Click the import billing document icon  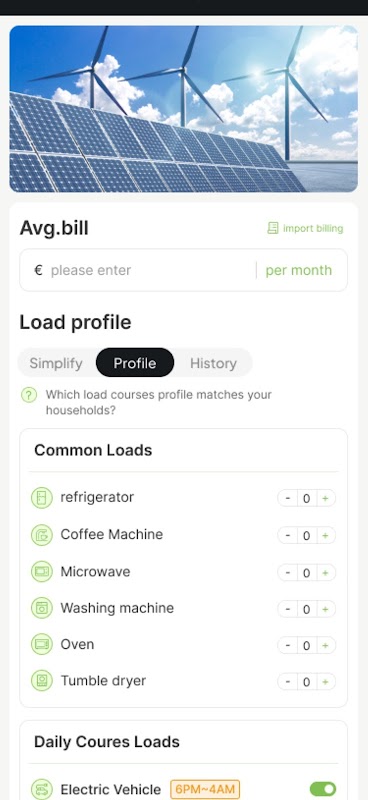tap(273, 228)
